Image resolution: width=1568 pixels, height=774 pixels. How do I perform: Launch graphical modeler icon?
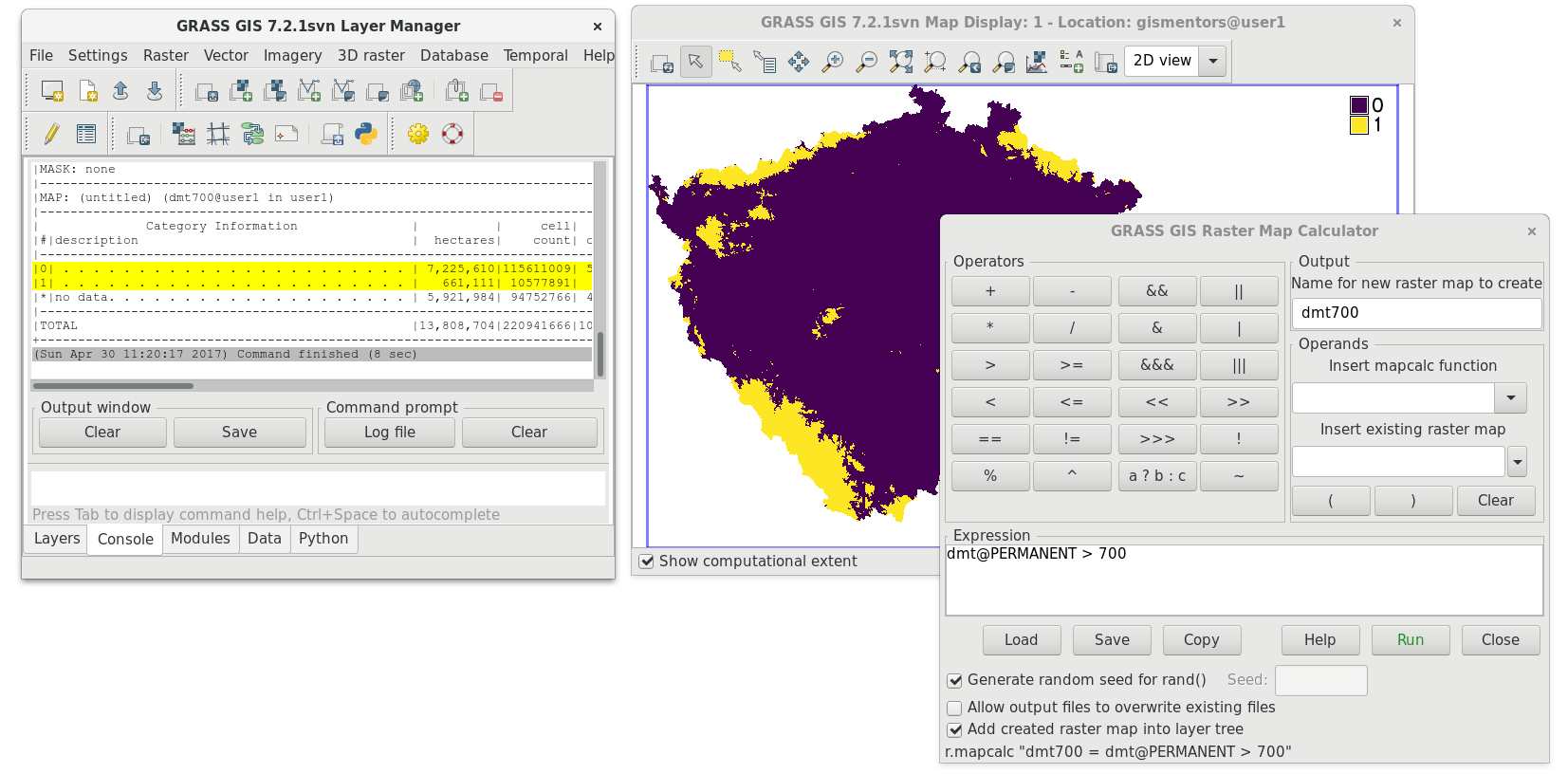(x=252, y=135)
